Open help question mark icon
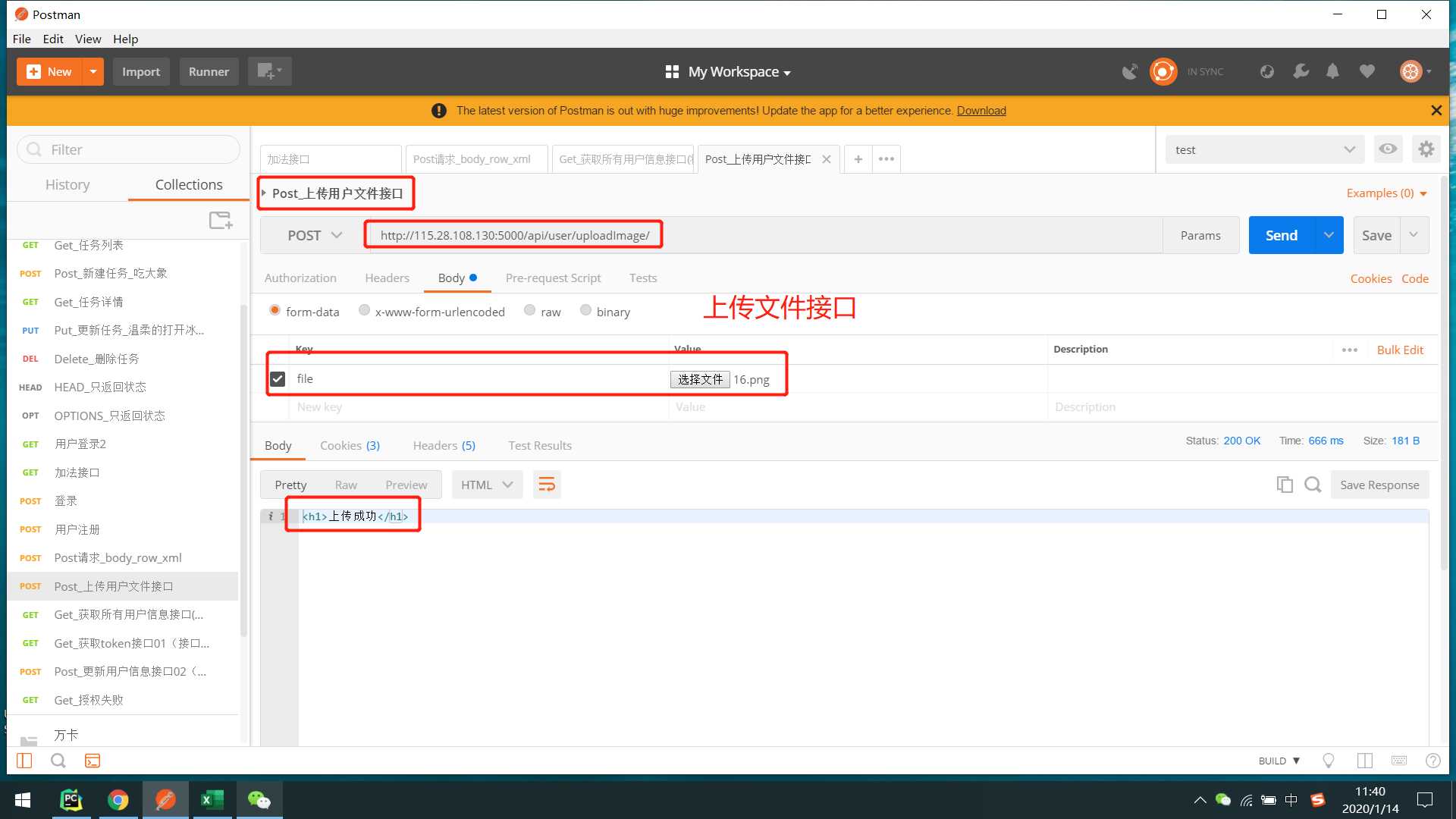Image resolution: width=1456 pixels, height=819 pixels. coord(1432,761)
